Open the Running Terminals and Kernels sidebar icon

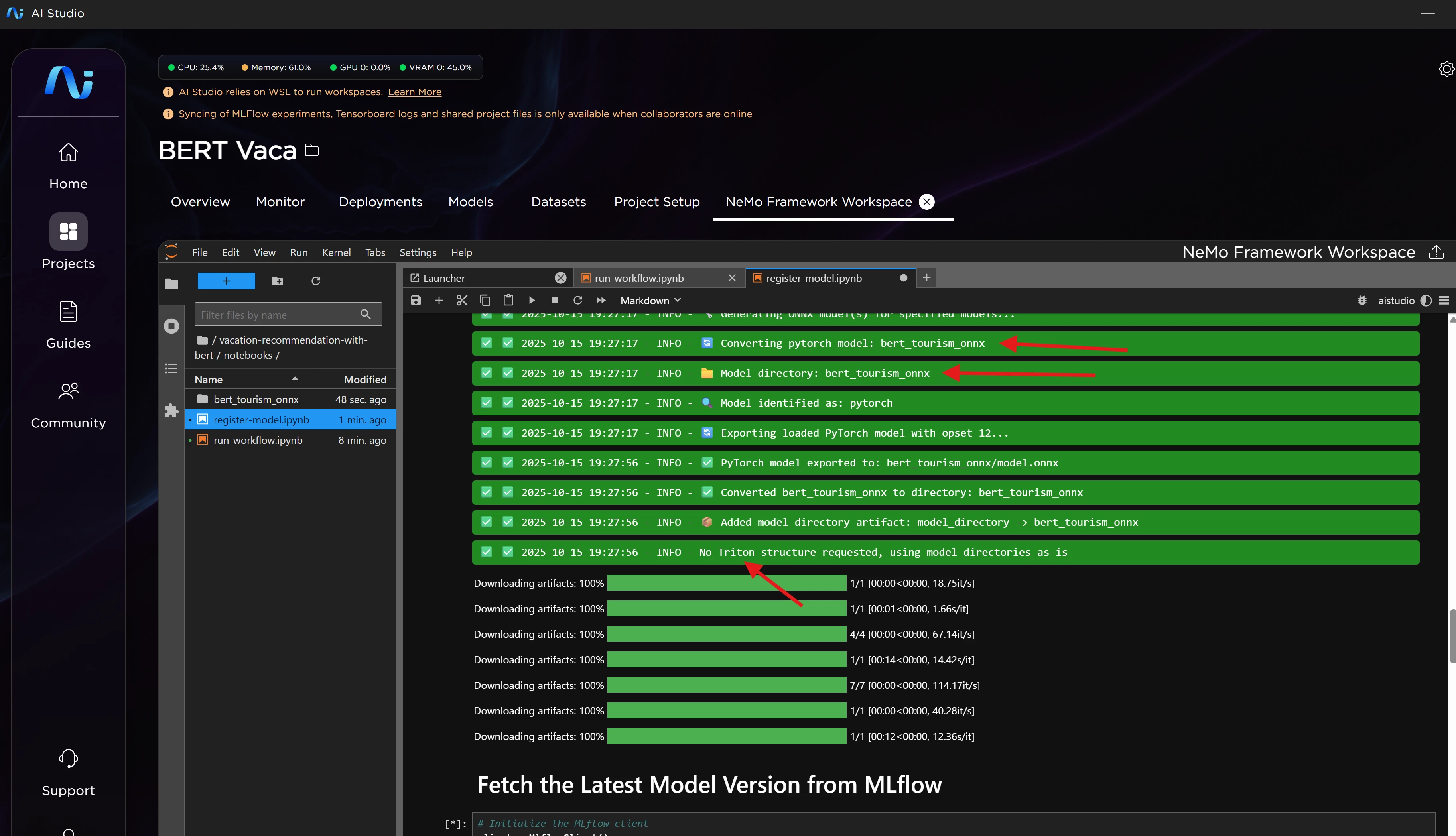click(171, 326)
